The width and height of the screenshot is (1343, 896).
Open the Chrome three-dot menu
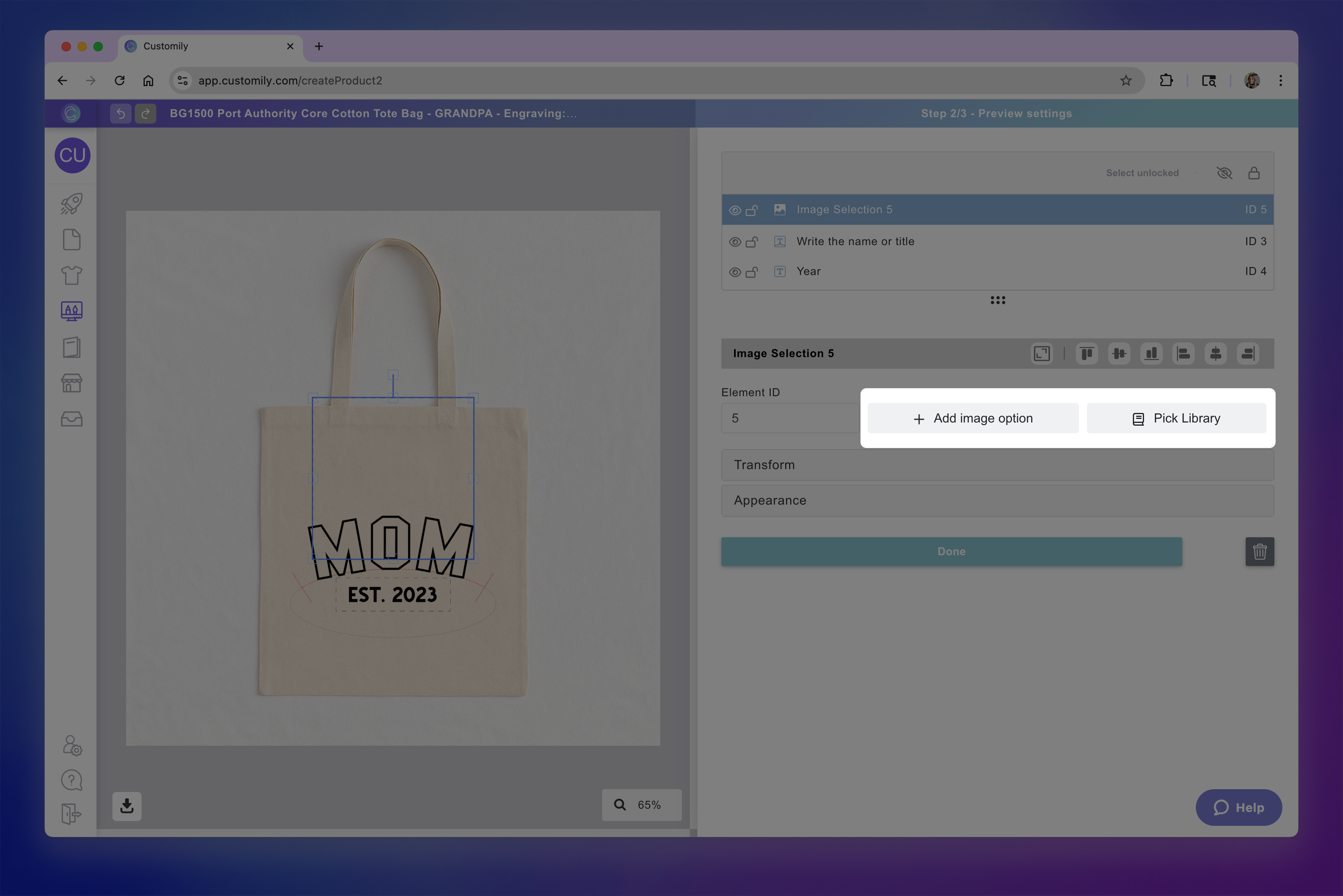tap(1281, 80)
